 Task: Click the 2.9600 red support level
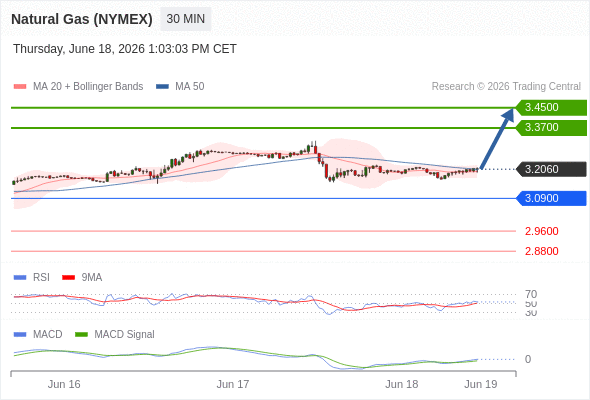[541, 231]
